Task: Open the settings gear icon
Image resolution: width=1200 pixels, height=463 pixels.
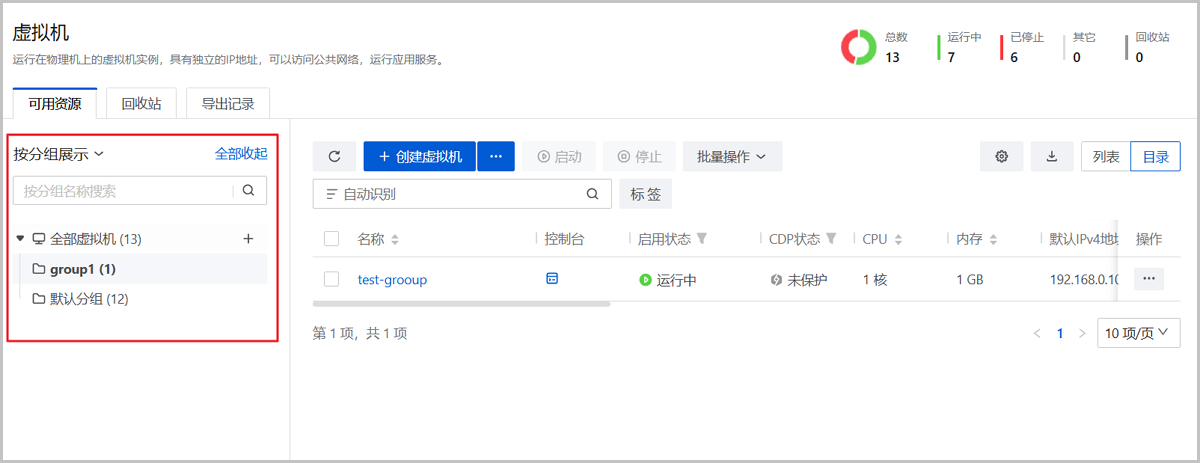Action: (x=1001, y=156)
